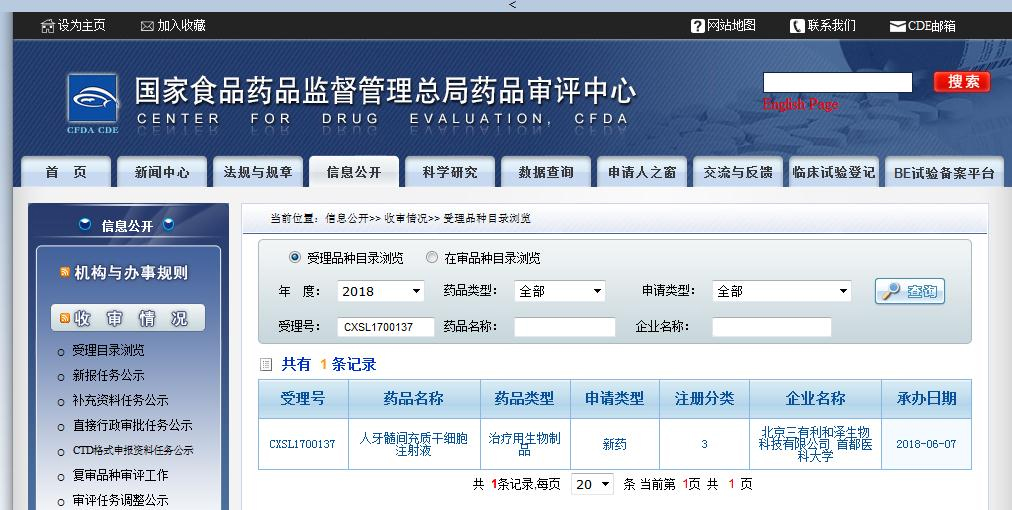Viewport: 1012px width, 510px height.
Task: Open the per-page count dropdown showing 20
Action: (x=592, y=484)
